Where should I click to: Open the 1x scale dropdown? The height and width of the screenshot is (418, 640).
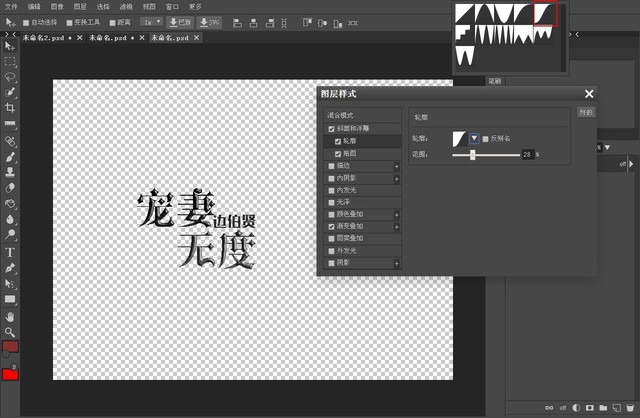pos(151,21)
